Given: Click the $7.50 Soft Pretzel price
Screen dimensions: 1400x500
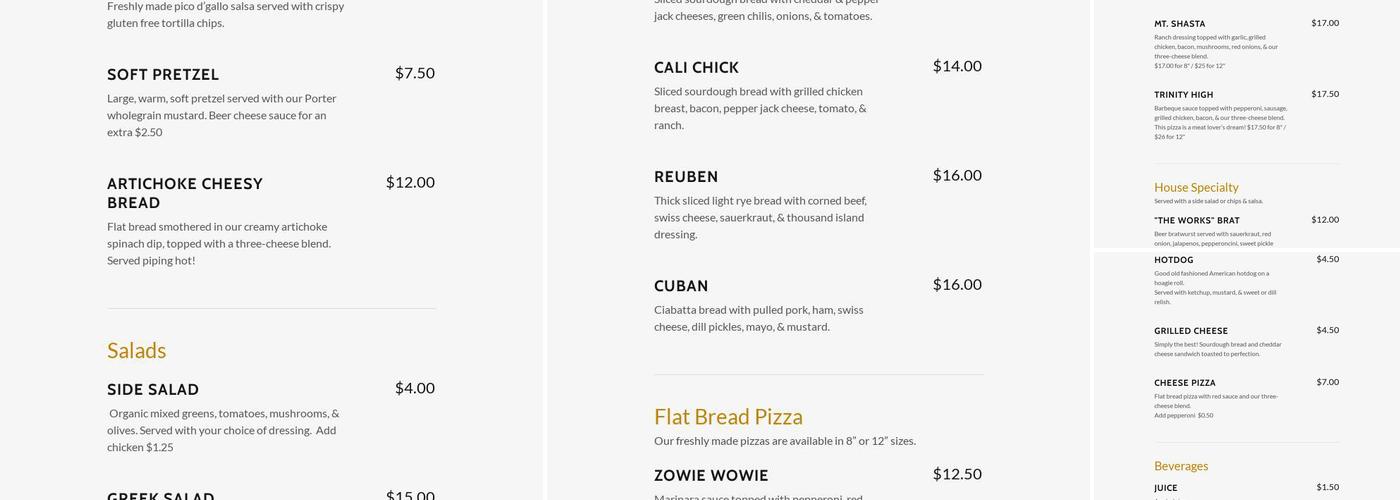Looking at the screenshot, I should (x=414, y=73).
